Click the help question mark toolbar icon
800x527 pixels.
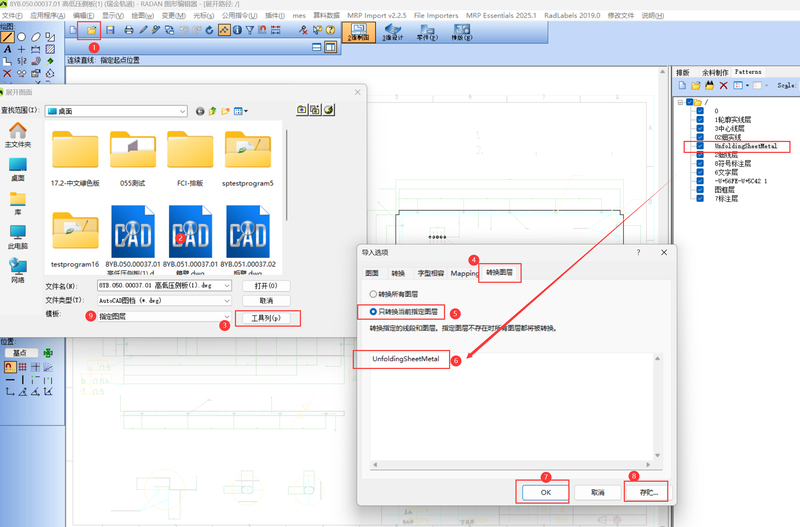click(329, 30)
